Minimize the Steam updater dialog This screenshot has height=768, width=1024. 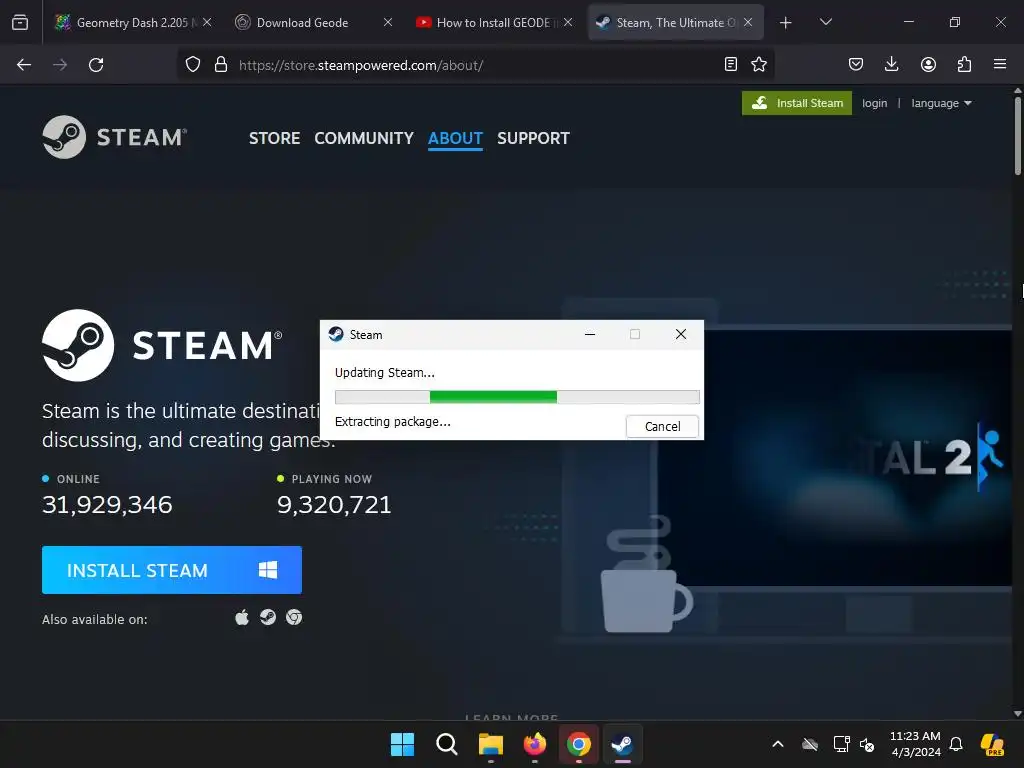(x=590, y=334)
